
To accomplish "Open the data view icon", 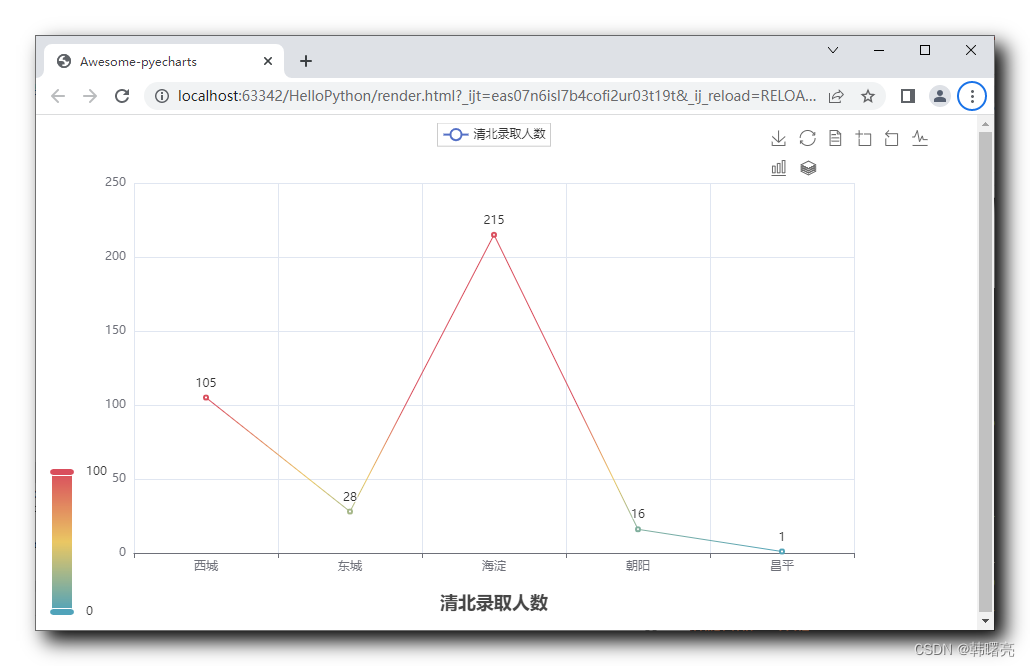I will click(835, 138).
